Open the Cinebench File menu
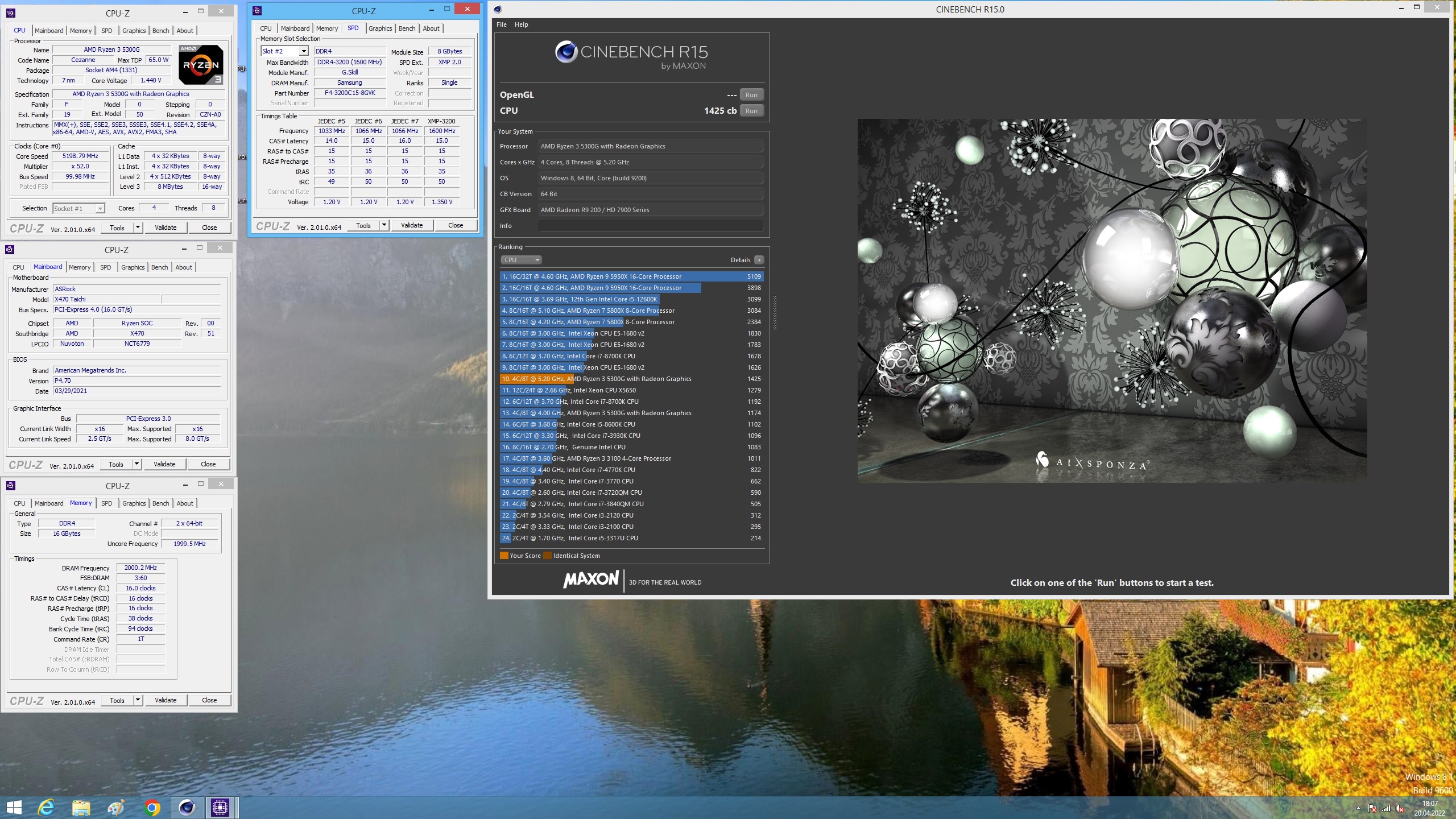1456x819 pixels. pos(502,24)
